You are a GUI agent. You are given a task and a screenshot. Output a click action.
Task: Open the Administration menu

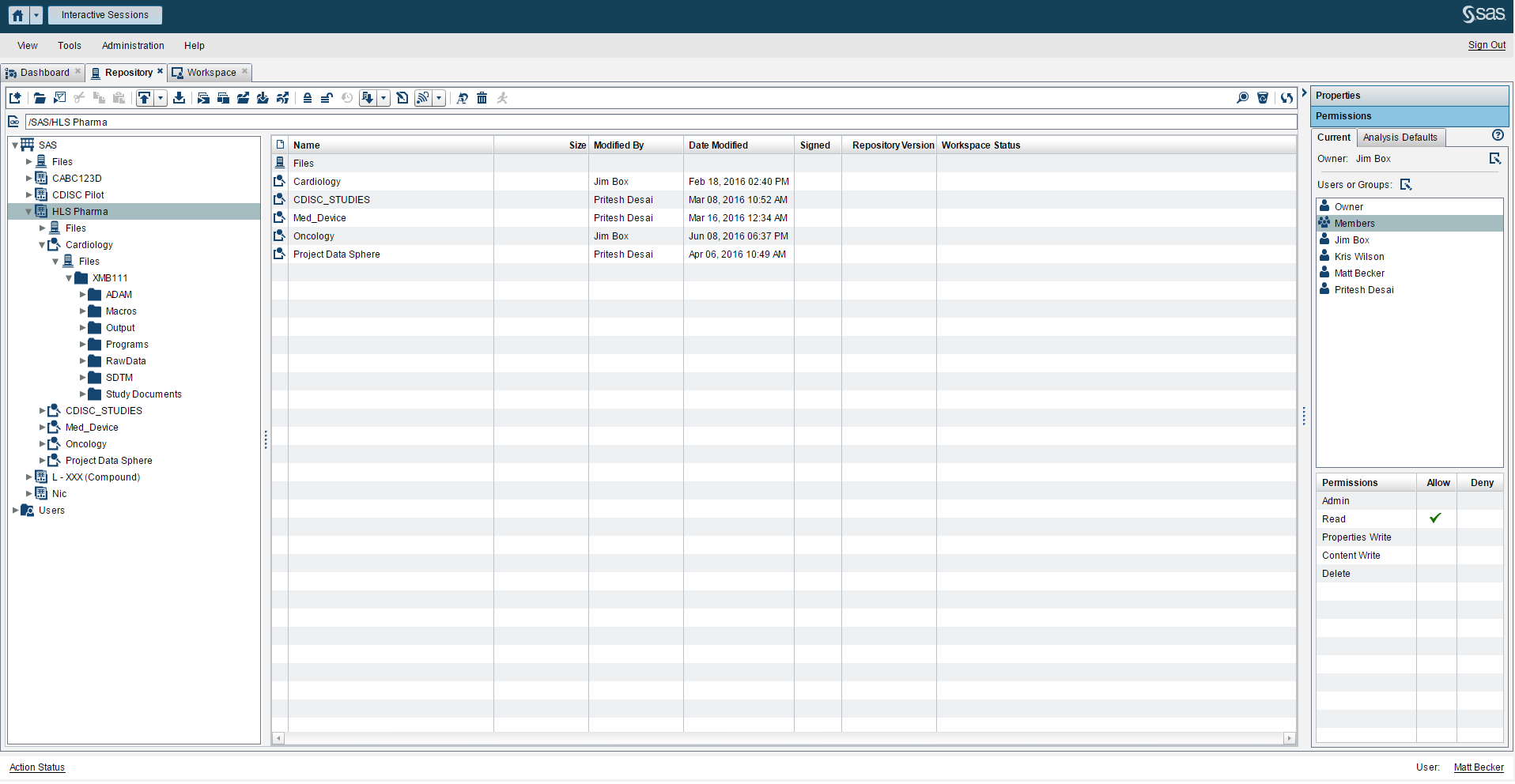[x=132, y=45]
